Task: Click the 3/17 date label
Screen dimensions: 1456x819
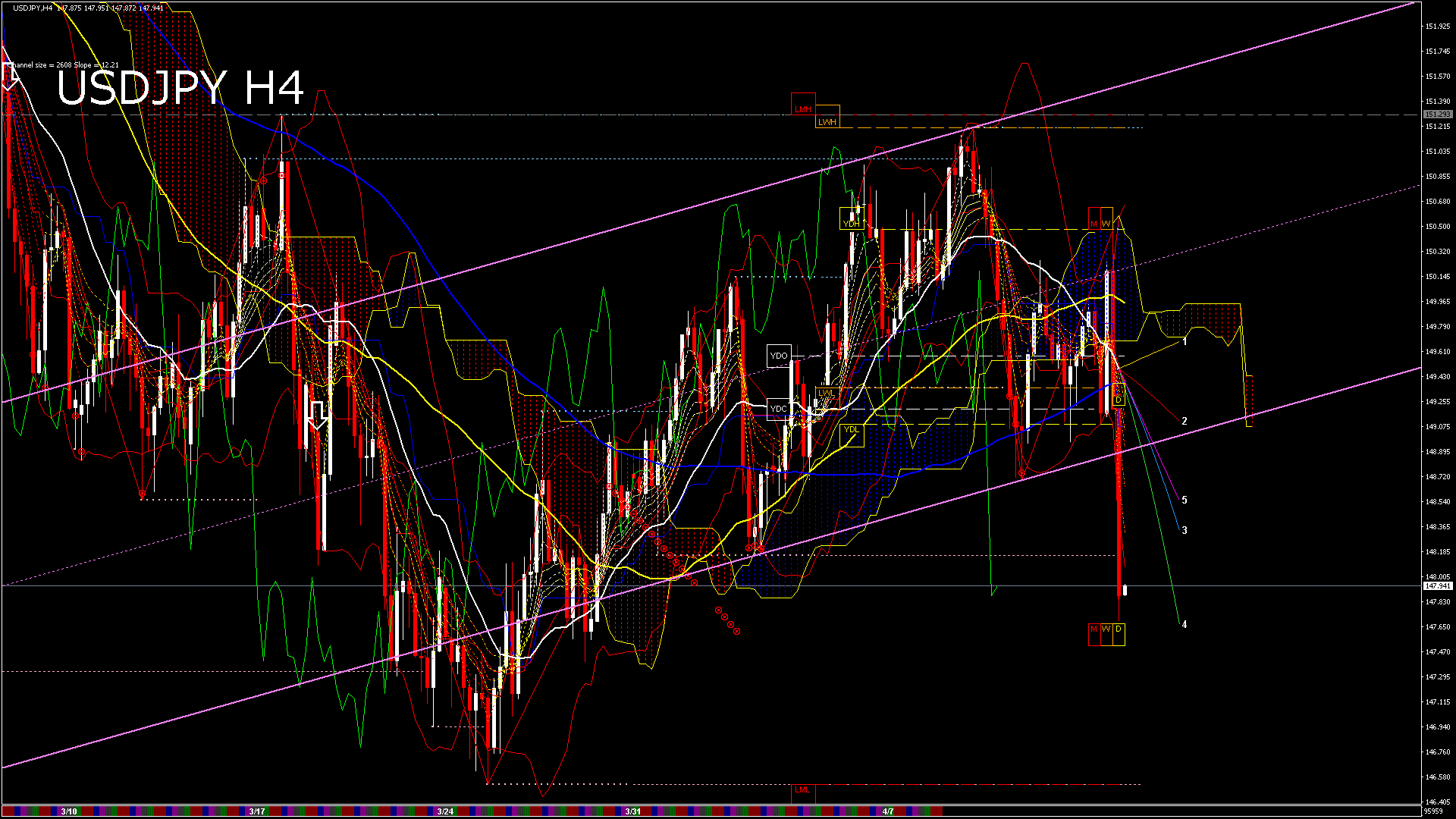Action: pyautogui.click(x=257, y=811)
